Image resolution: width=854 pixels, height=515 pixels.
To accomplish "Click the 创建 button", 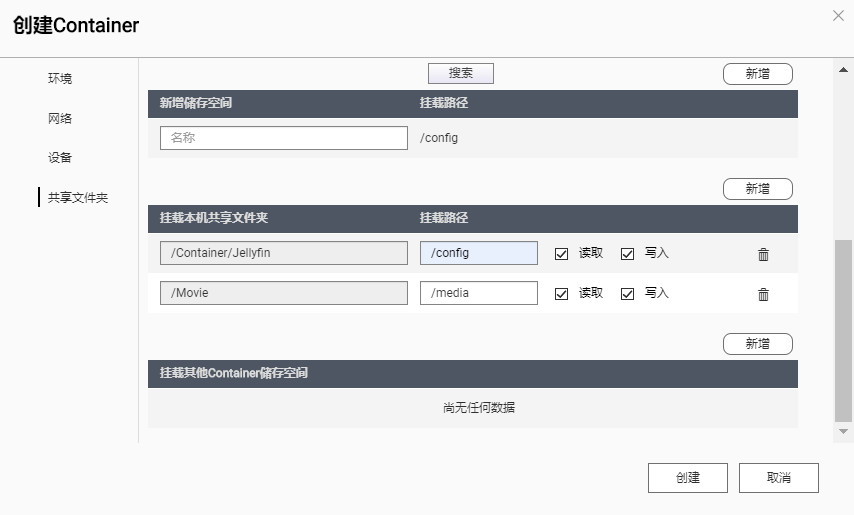I will [x=687, y=477].
